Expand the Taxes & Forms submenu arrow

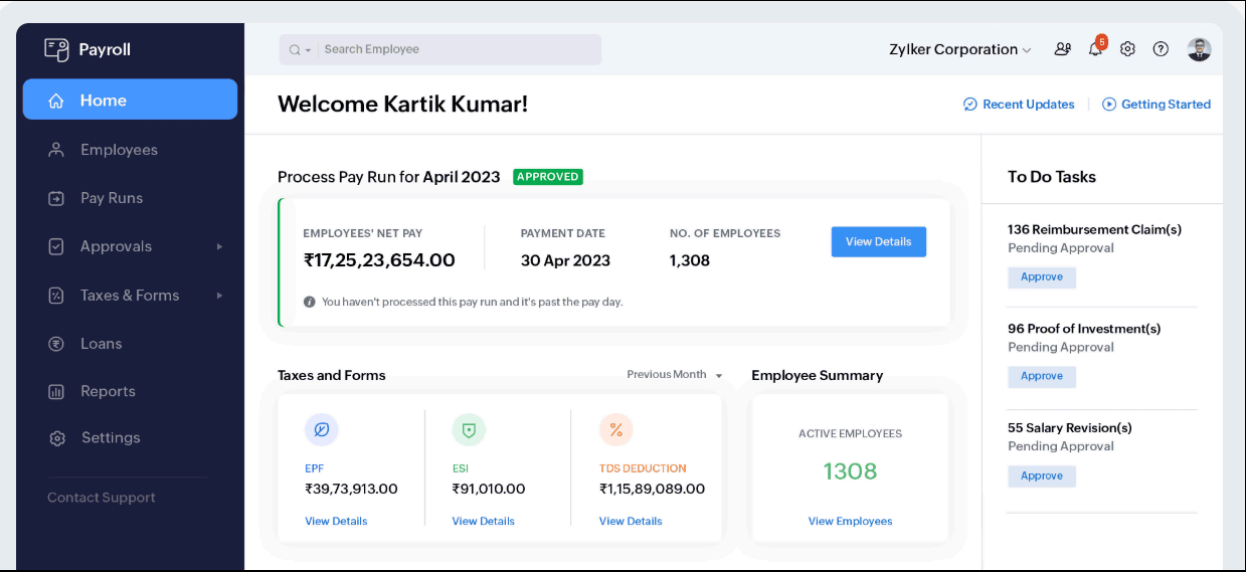(219, 296)
